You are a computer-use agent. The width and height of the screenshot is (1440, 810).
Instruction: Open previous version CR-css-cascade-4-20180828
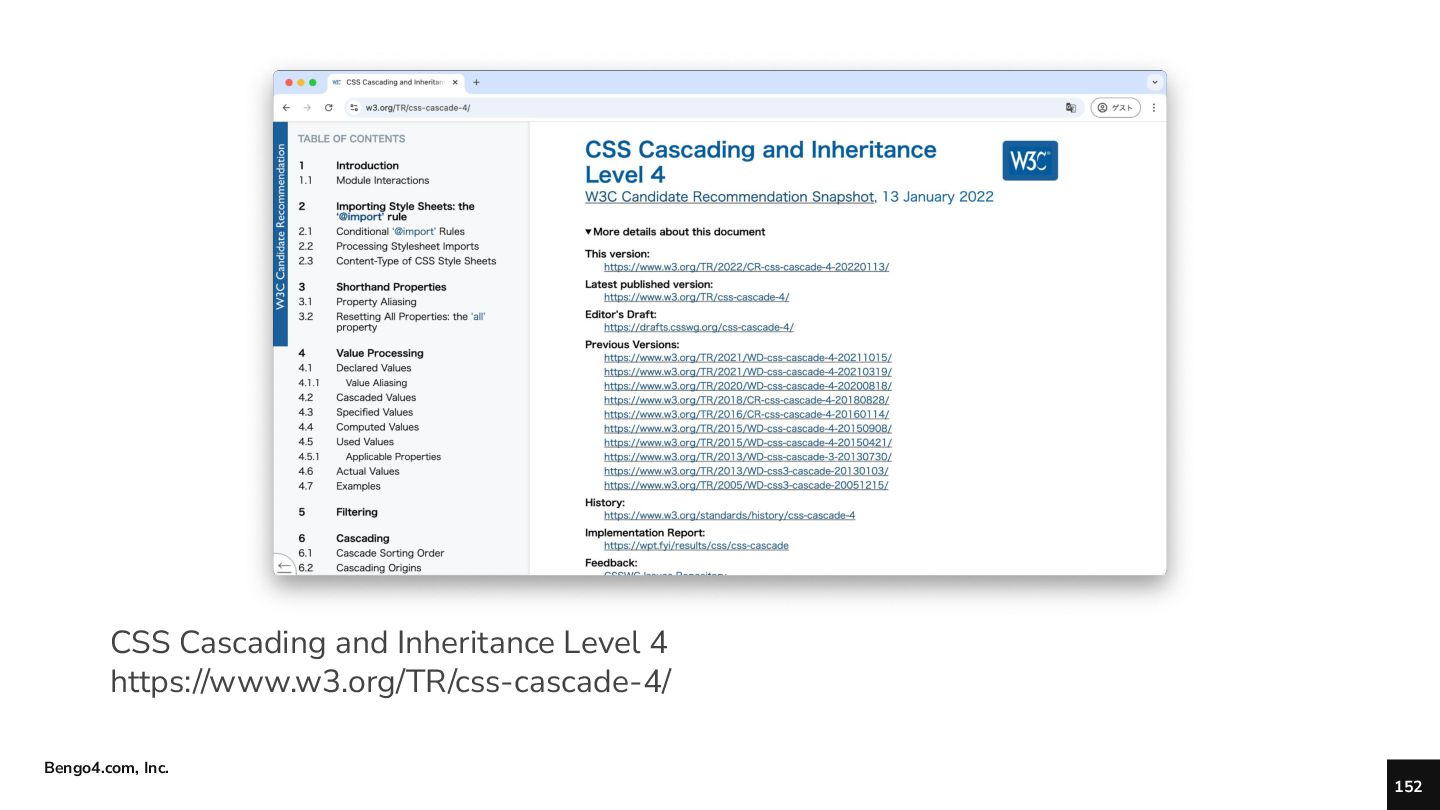(x=746, y=400)
